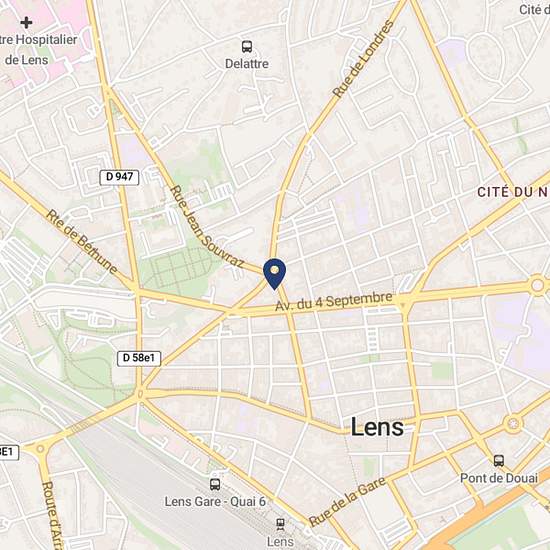Click the Rue Jean Souvraz street label
The height and width of the screenshot is (550, 550).
click(207, 227)
